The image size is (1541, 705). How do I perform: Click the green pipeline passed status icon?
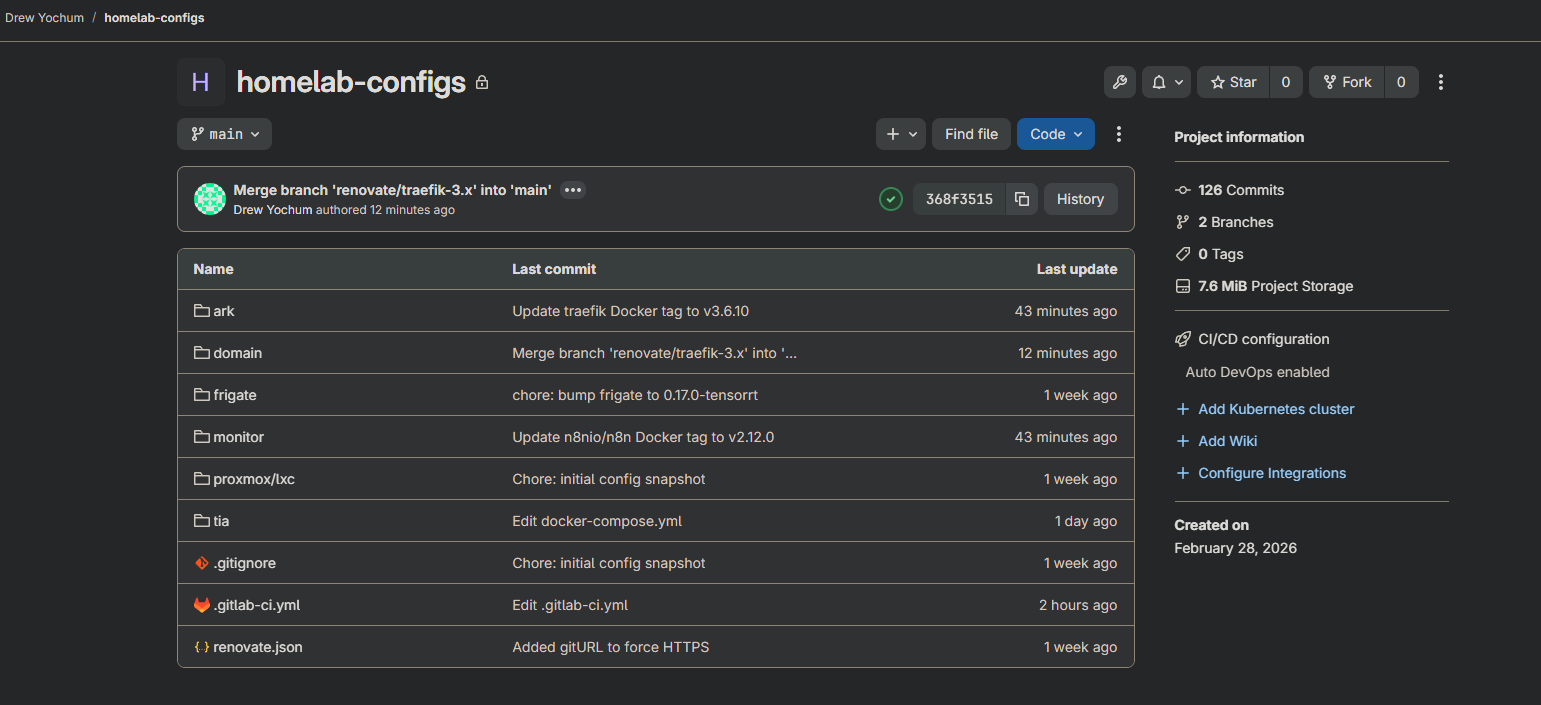point(890,199)
